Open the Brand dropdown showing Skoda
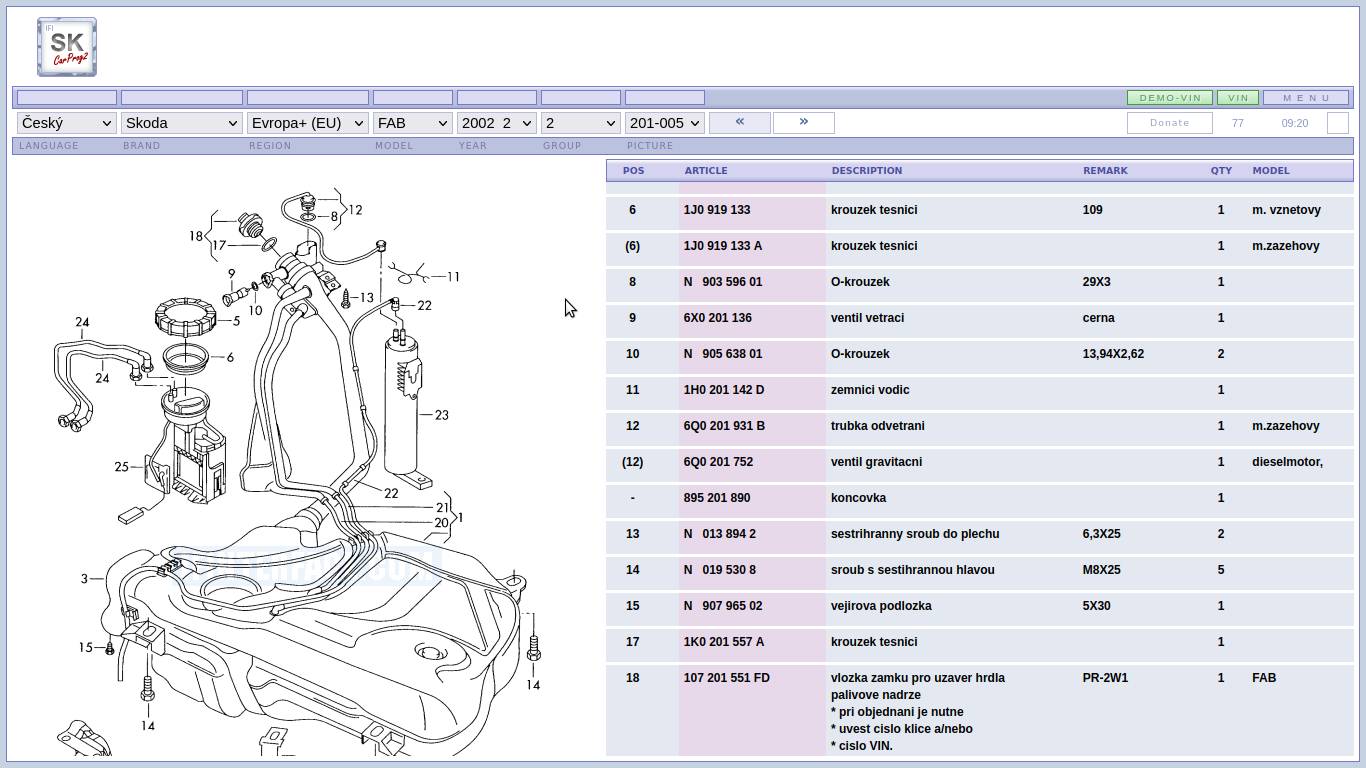Viewport: 1366px width, 768px height. pyautogui.click(x=181, y=123)
